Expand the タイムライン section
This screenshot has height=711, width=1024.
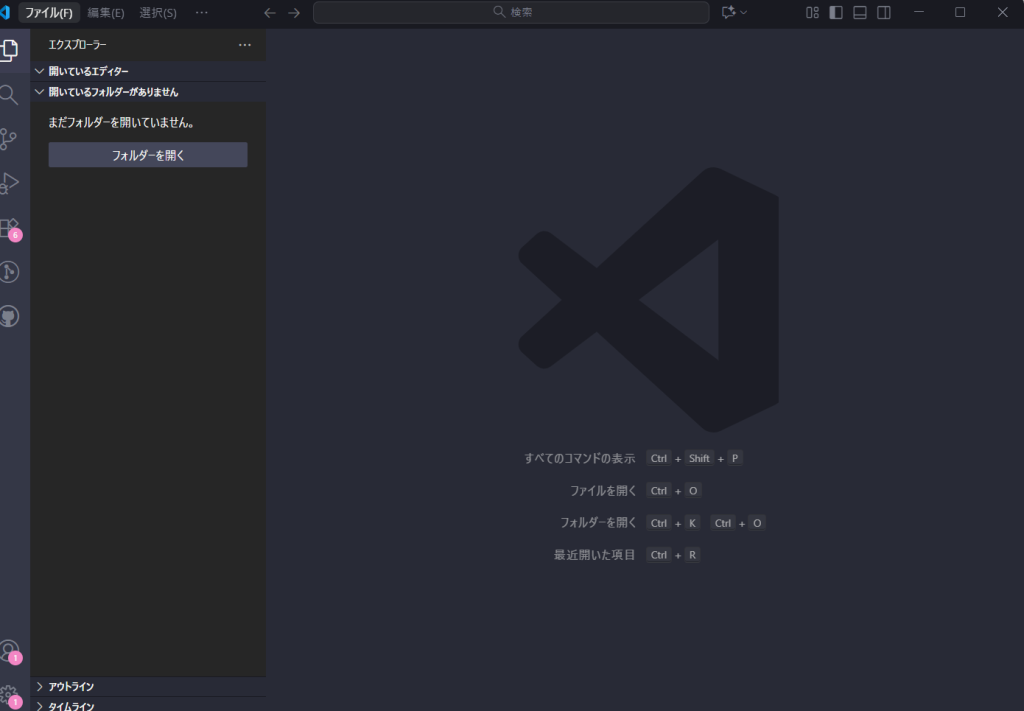pyautogui.click(x=71, y=706)
